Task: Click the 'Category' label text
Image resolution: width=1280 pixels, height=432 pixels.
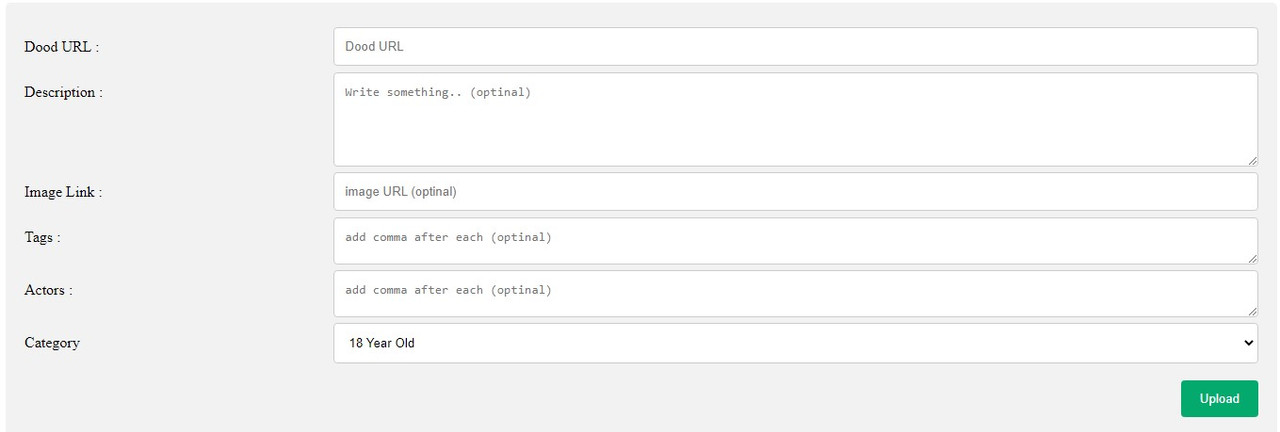Action: 52,342
